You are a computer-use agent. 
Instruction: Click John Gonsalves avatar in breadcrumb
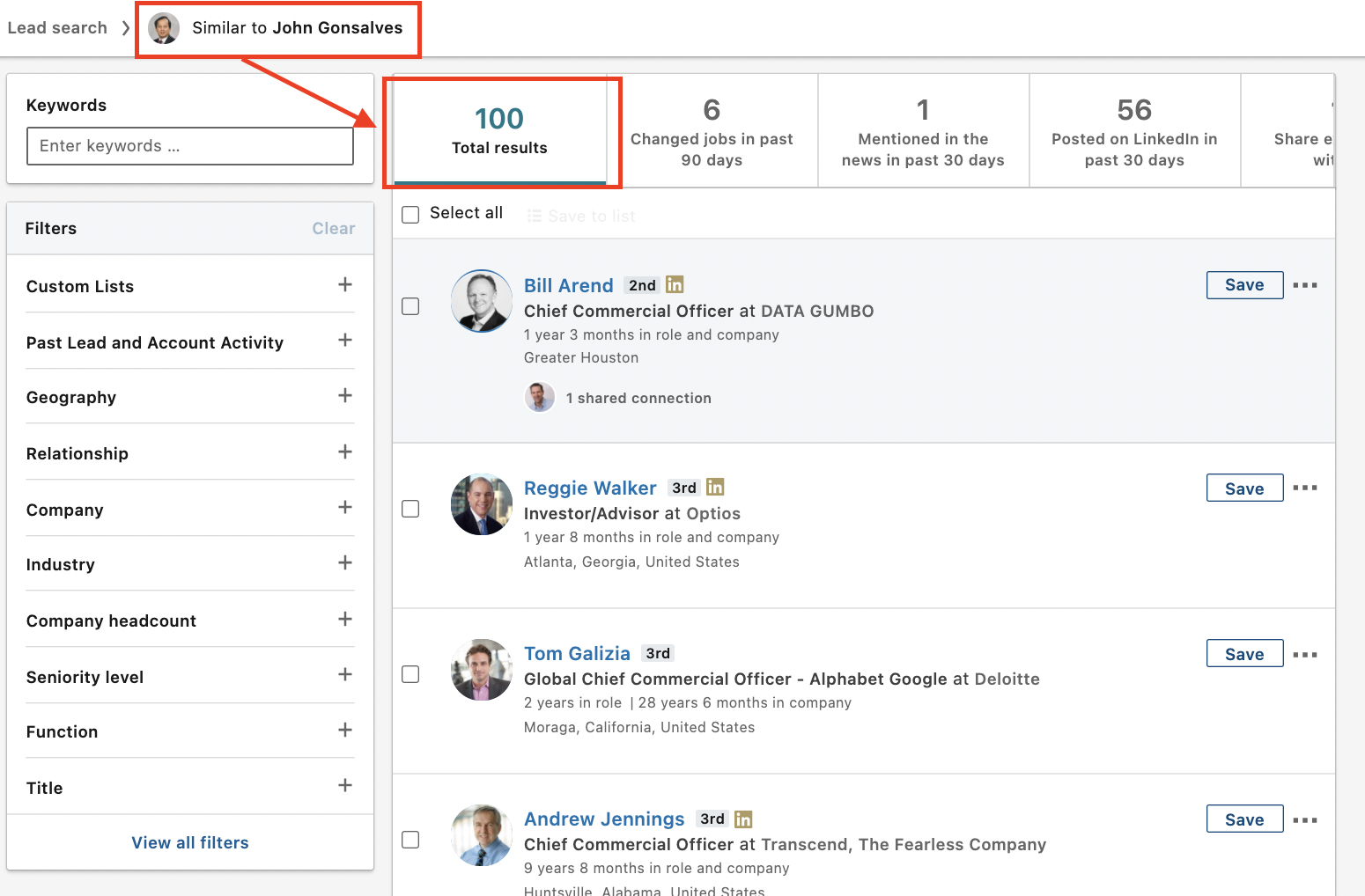coord(164,28)
